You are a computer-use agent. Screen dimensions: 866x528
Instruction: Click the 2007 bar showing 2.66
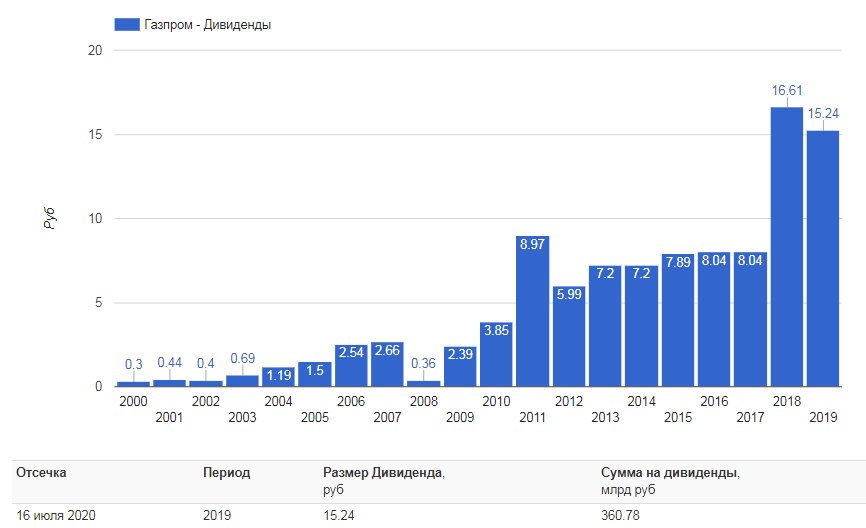(x=387, y=364)
